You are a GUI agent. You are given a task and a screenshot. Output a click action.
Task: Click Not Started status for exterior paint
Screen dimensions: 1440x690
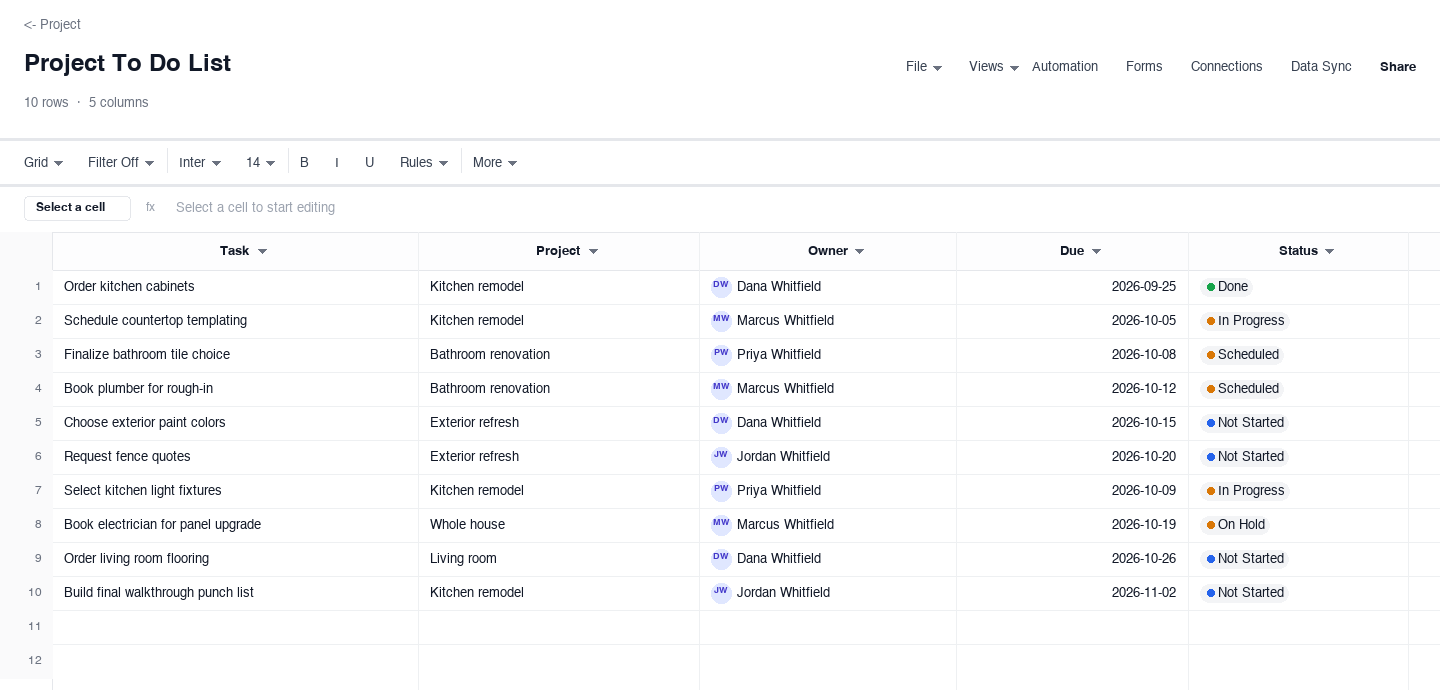point(1245,423)
